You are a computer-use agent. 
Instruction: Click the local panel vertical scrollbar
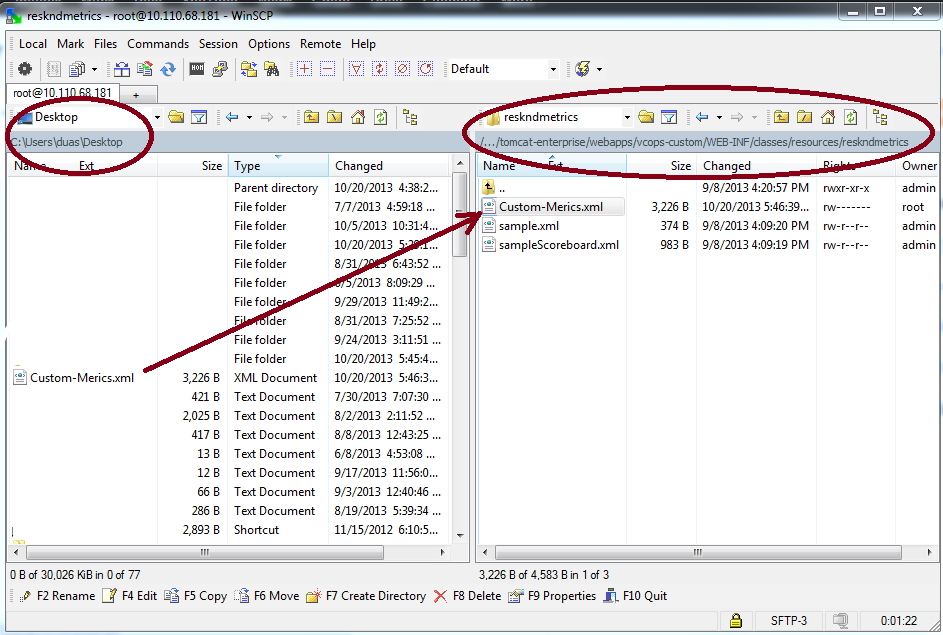460,350
